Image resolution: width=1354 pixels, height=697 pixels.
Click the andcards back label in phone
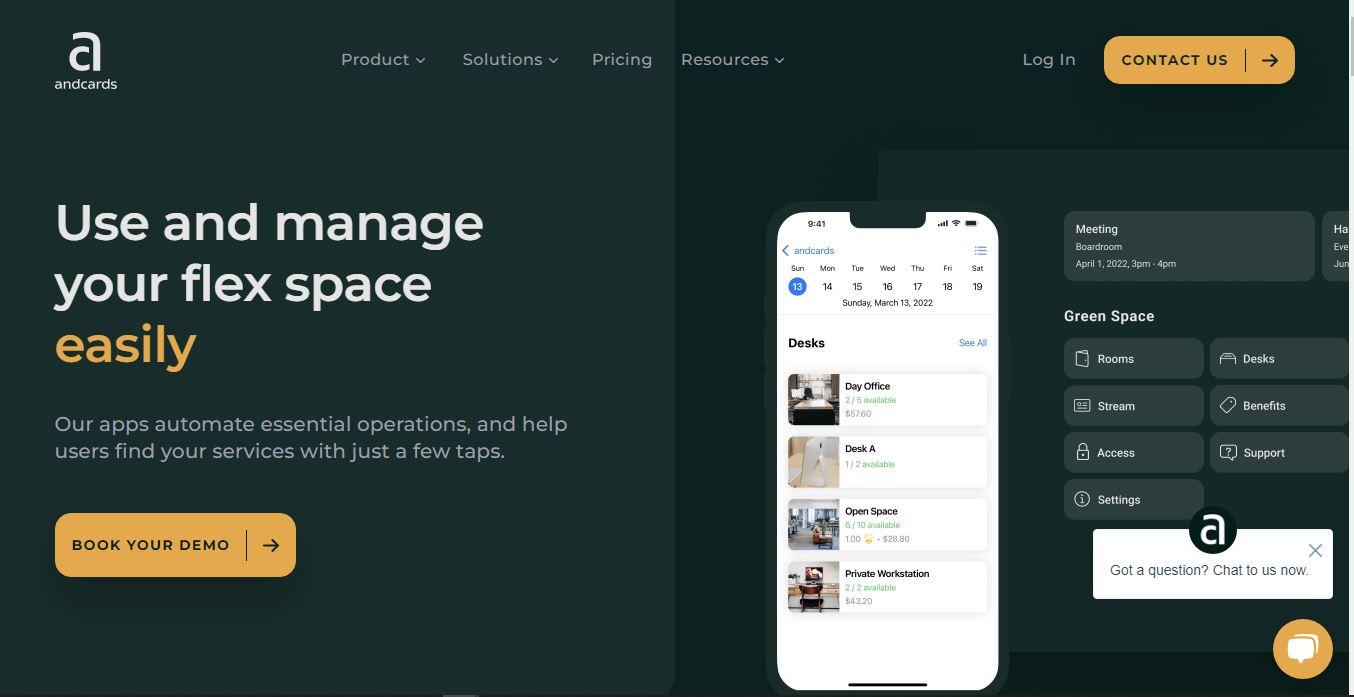tap(814, 251)
